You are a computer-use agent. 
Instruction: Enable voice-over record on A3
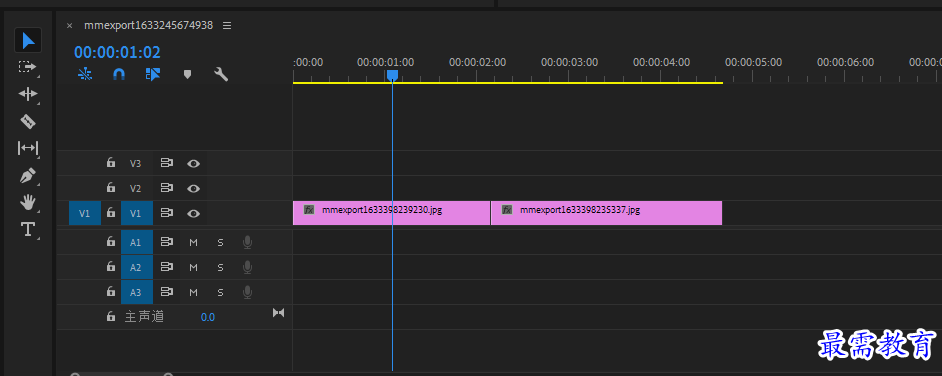(247, 292)
